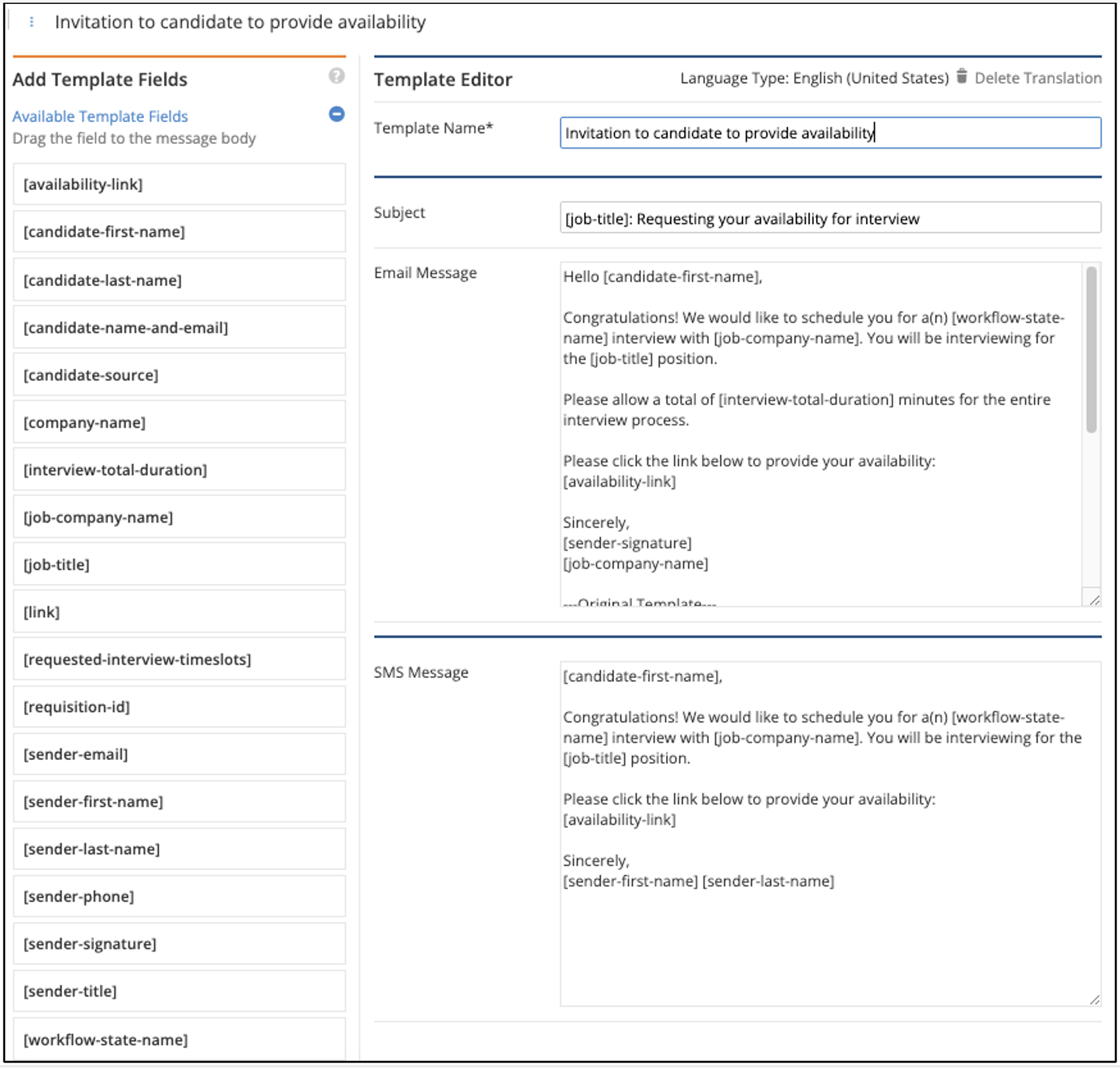The width and height of the screenshot is (1120, 1068).
Task: Select the [sender-title] field
Action: pos(179,991)
